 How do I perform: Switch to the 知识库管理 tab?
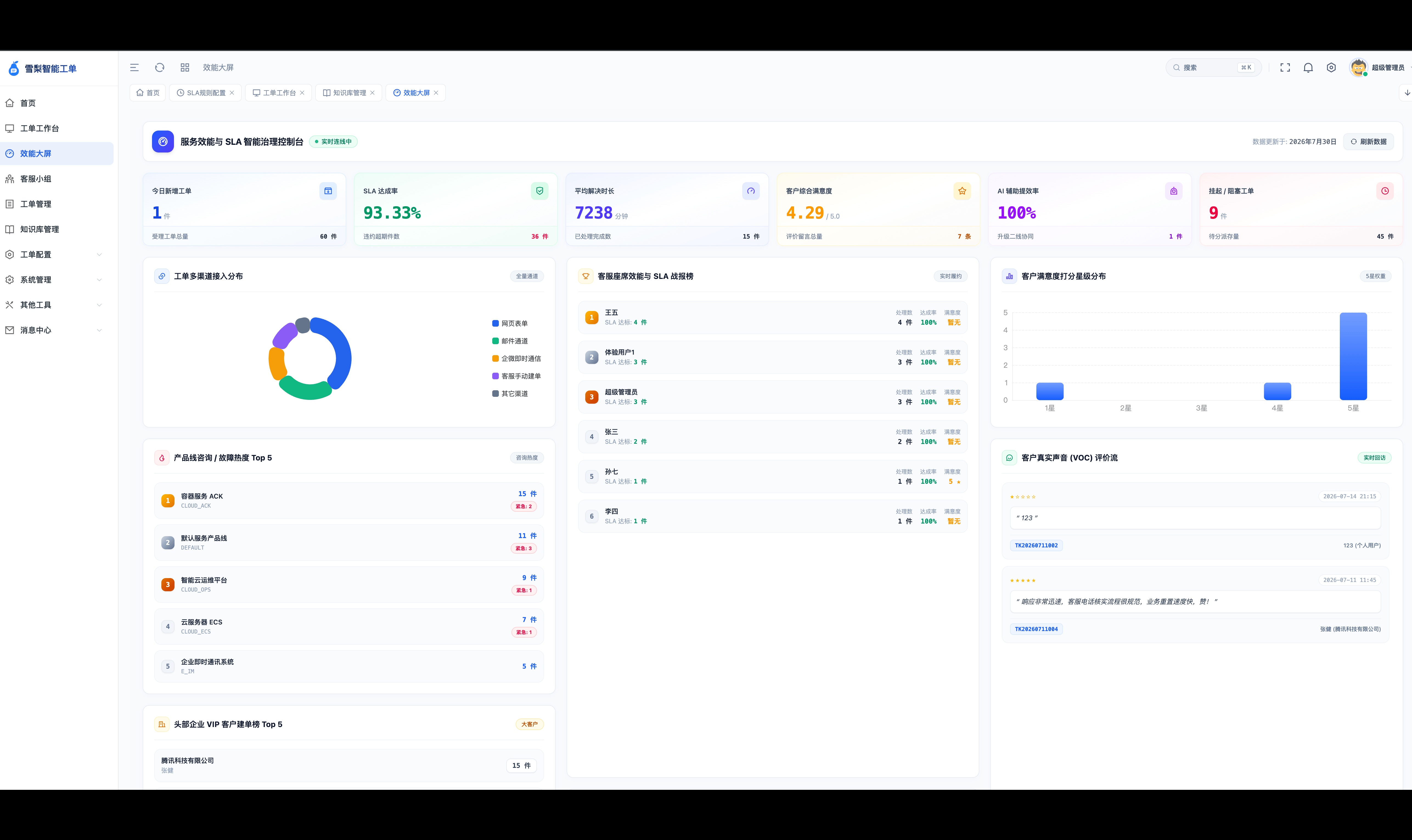coord(349,93)
